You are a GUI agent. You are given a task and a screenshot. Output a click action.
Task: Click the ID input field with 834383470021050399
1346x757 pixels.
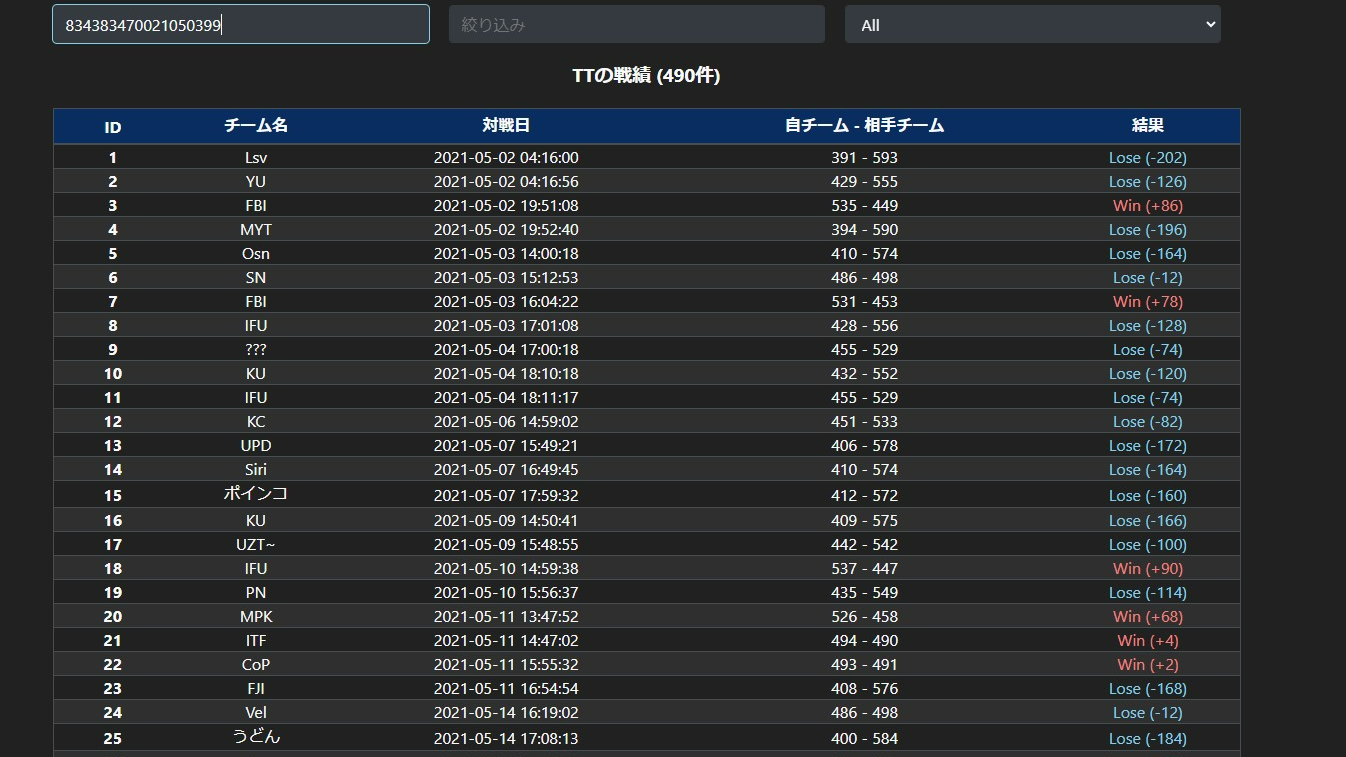pyautogui.click(x=241, y=24)
